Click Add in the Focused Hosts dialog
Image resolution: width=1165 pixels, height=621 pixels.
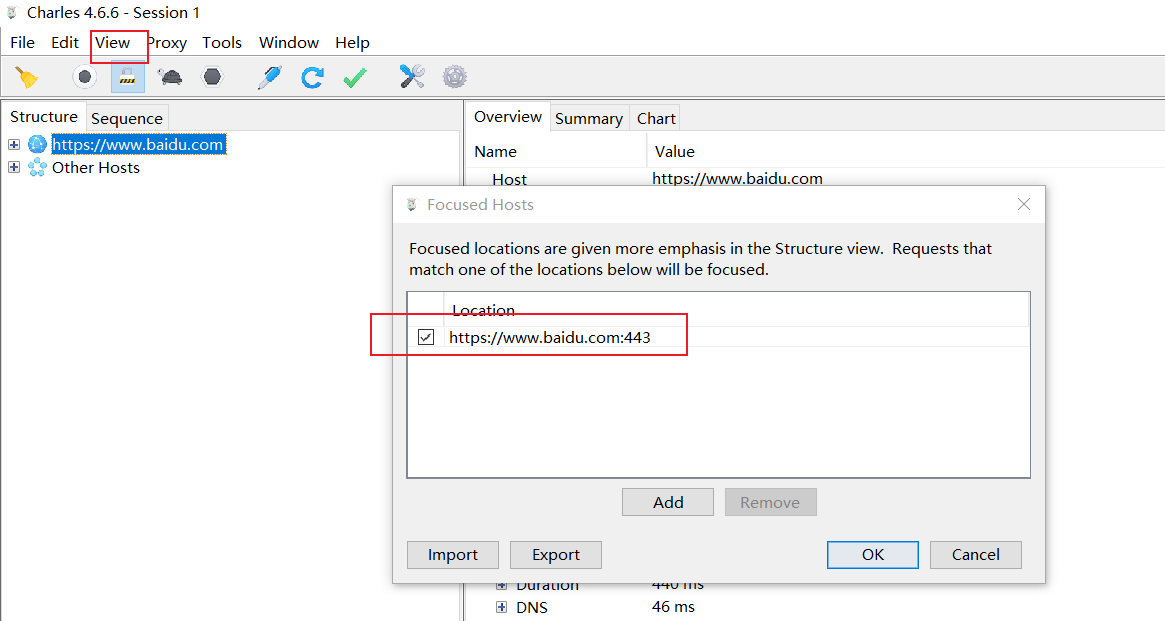pyautogui.click(x=668, y=502)
